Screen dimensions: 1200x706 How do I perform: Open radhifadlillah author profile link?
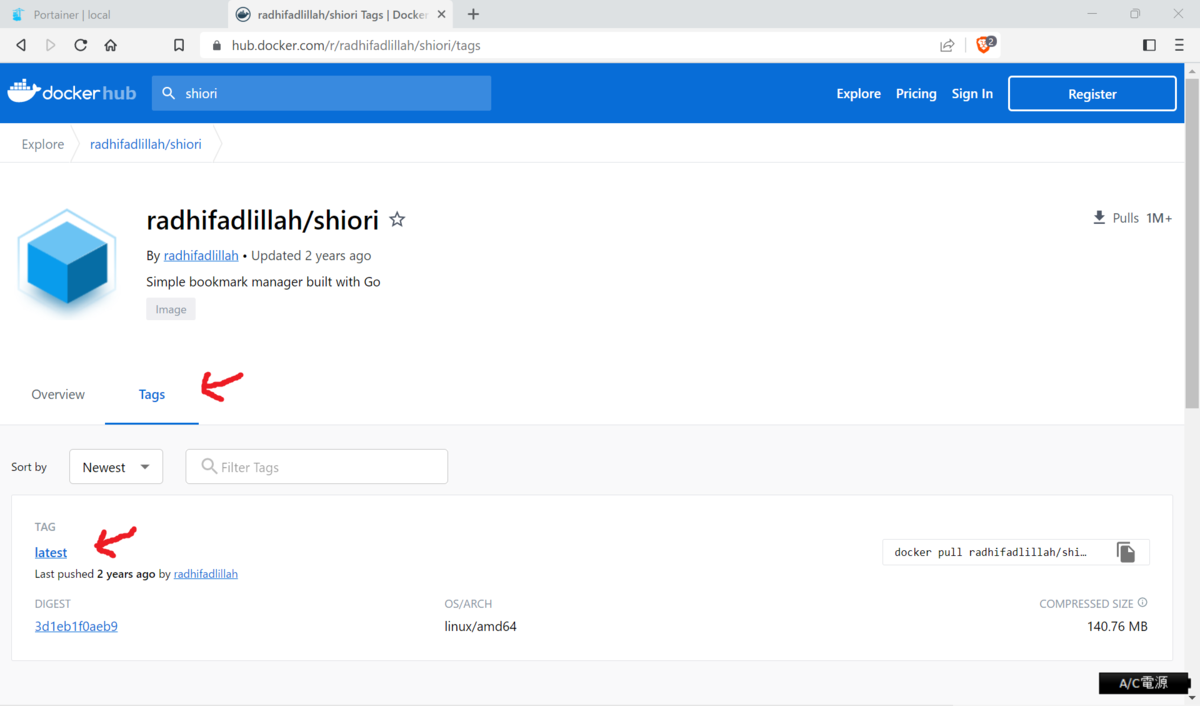pos(201,255)
